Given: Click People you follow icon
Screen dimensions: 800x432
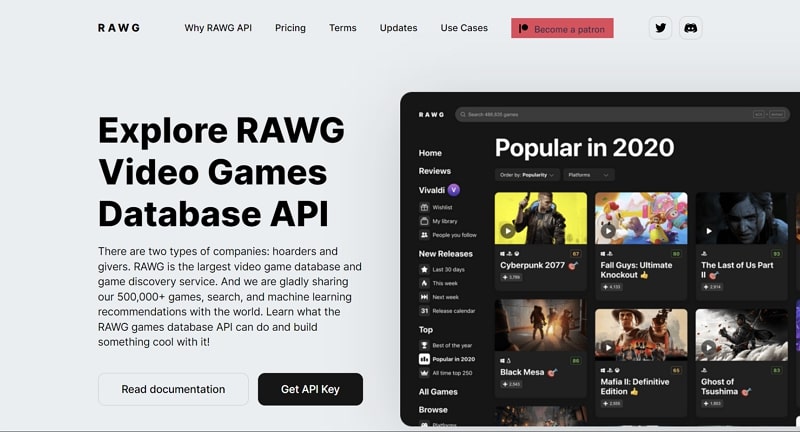Looking at the screenshot, I should coord(424,235).
